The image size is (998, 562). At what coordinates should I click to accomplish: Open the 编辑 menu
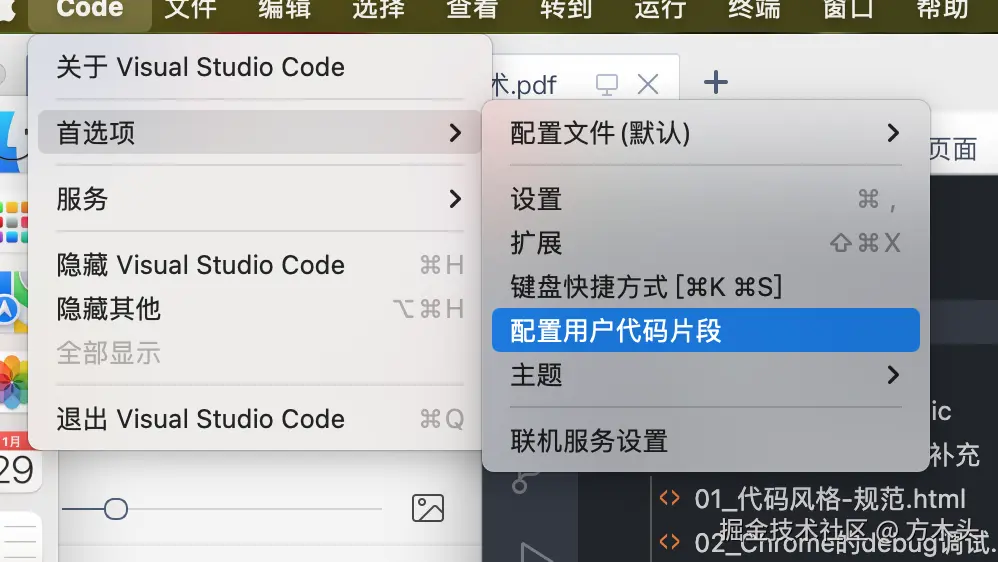pos(285,9)
